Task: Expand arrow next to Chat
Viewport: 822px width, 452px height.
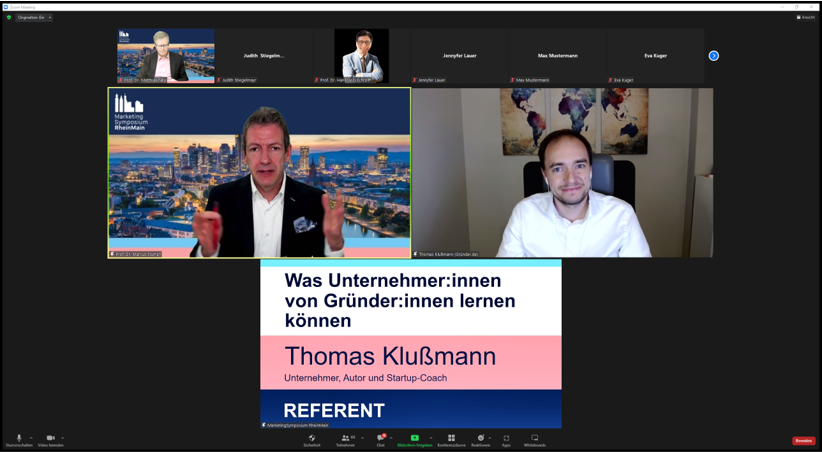Action: pos(391,437)
